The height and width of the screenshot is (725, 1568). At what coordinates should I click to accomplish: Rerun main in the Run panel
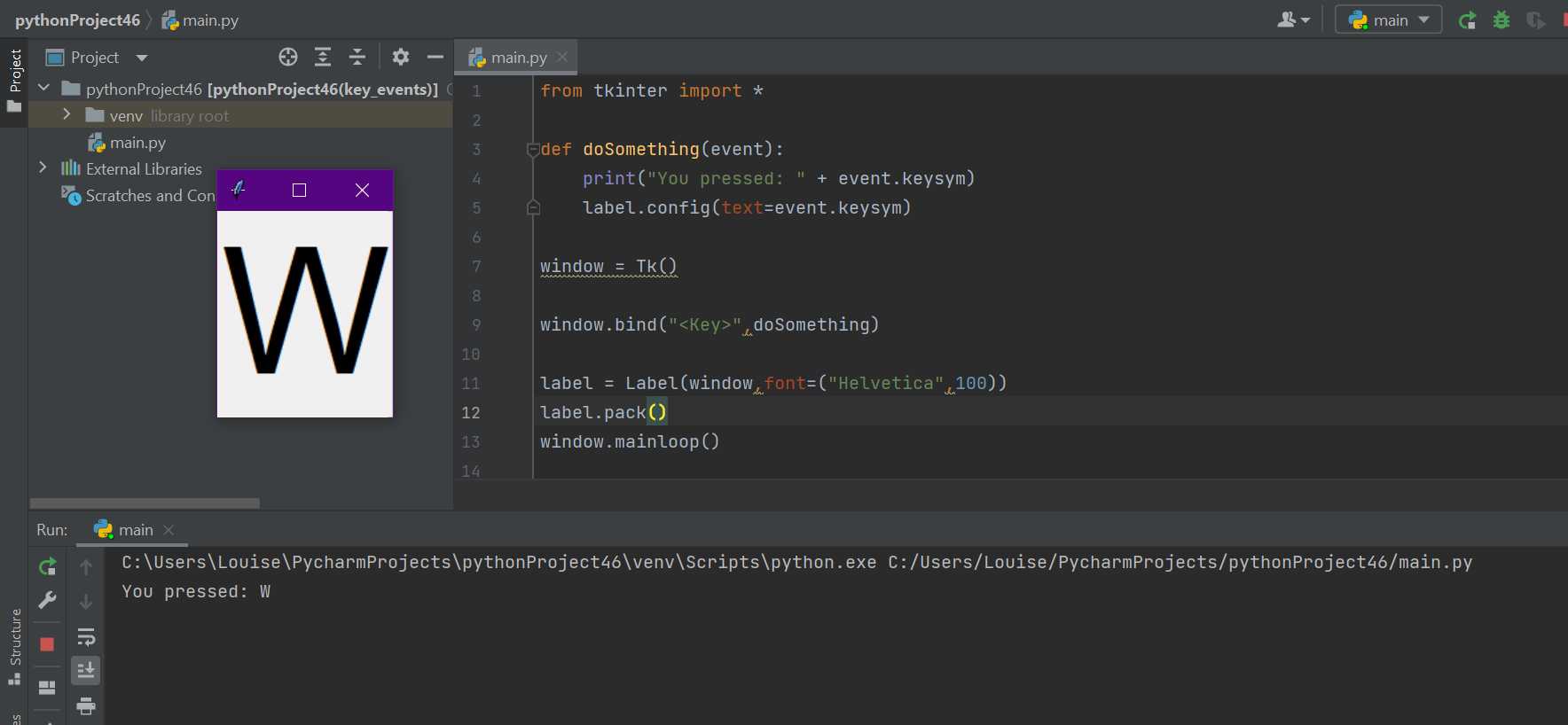[48, 565]
